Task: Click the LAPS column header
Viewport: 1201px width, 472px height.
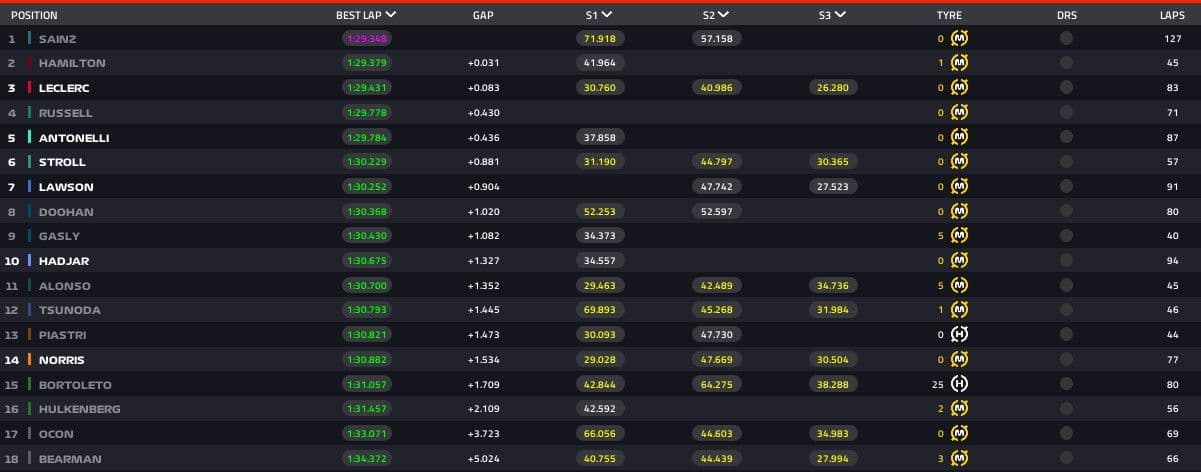Action: (1170, 16)
